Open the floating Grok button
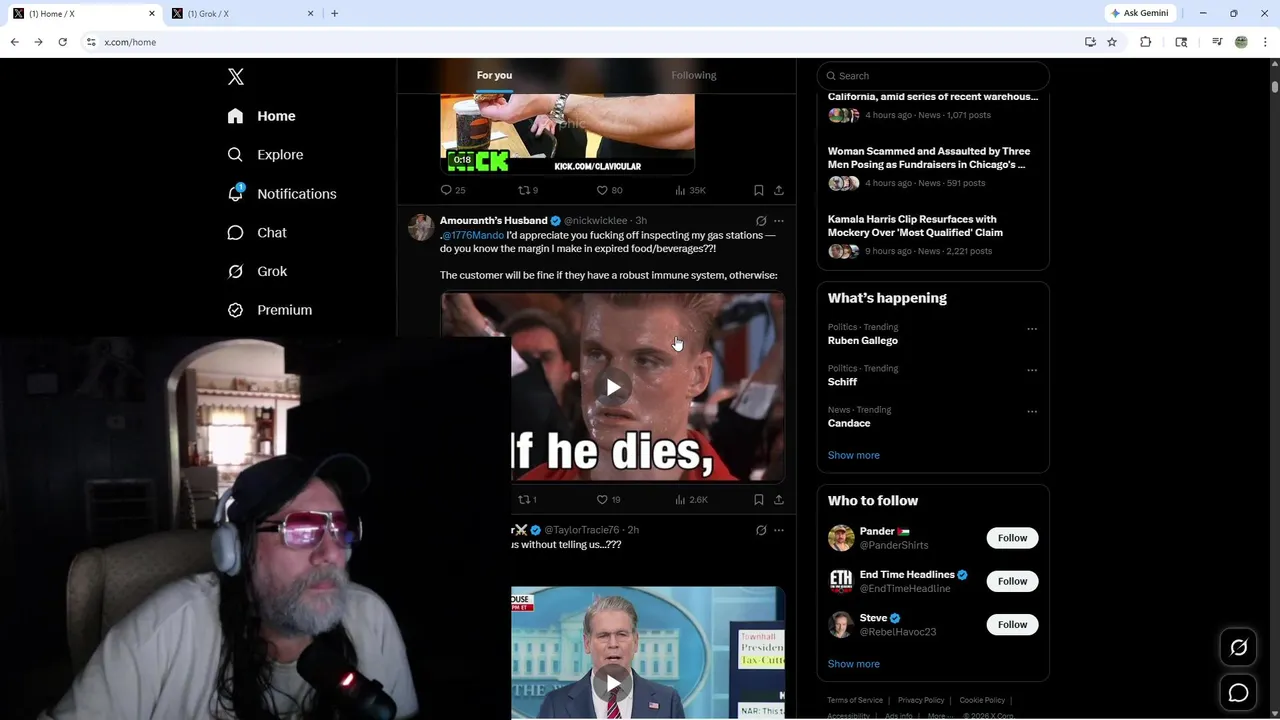This screenshot has width=1280, height=720. [1238, 648]
